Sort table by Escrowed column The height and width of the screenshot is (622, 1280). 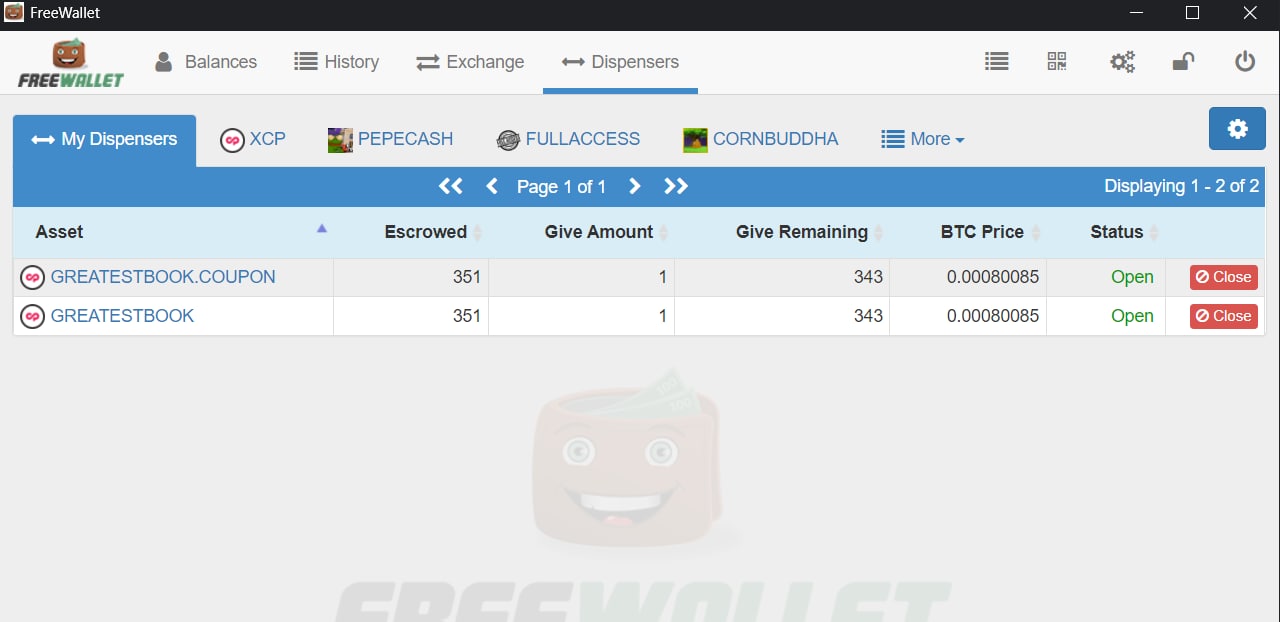pos(411,232)
